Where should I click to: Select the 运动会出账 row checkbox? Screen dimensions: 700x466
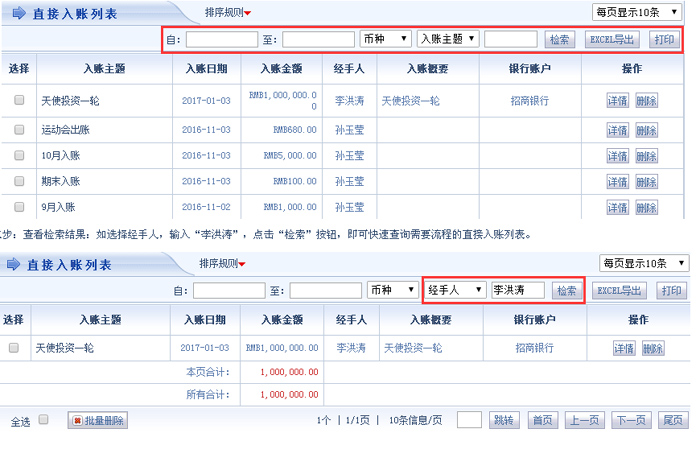coord(19,130)
